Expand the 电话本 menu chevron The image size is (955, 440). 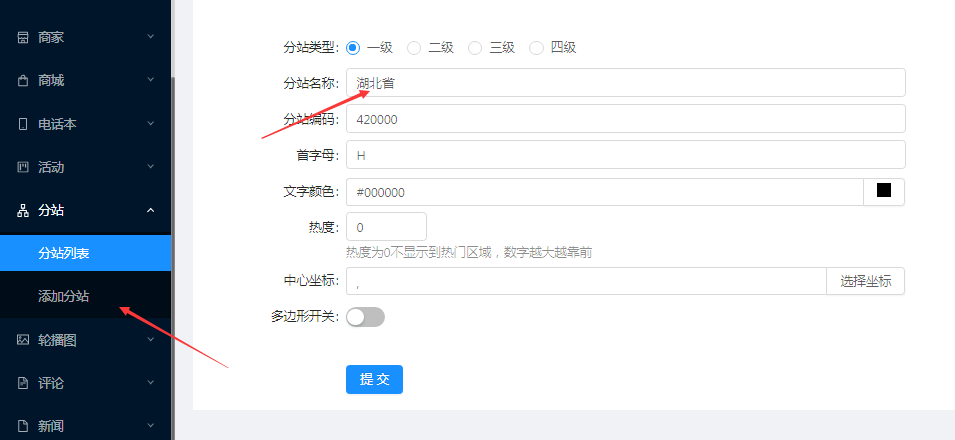tap(150, 124)
